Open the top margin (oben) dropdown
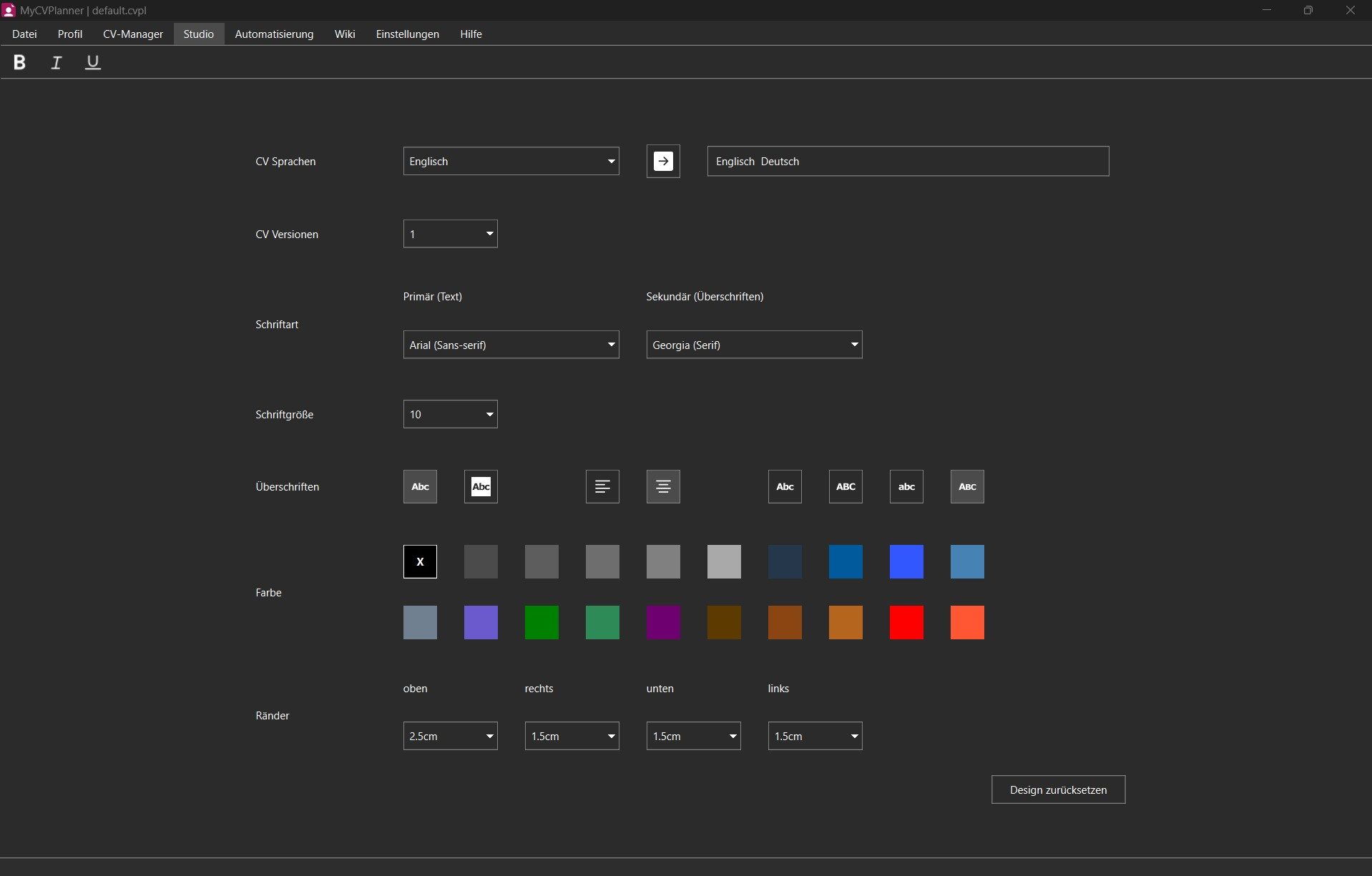1372x876 pixels. click(x=450, y=736)
